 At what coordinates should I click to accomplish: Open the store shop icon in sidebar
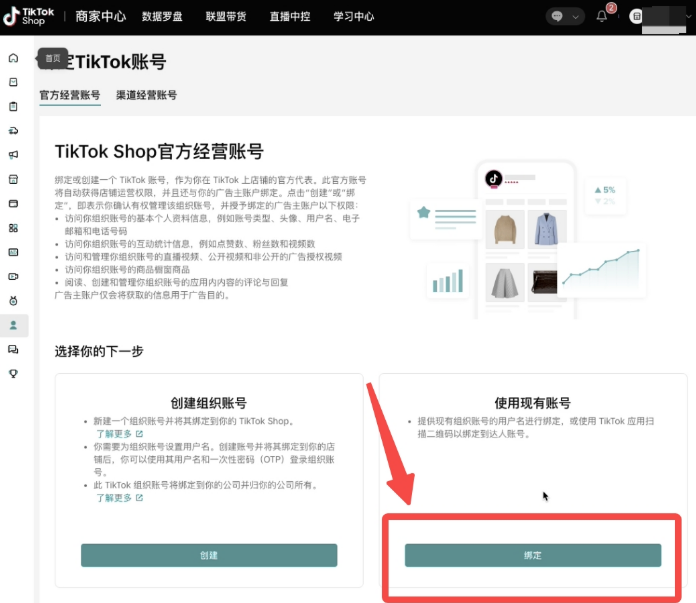pyautogui.click(x=13, y=179)
